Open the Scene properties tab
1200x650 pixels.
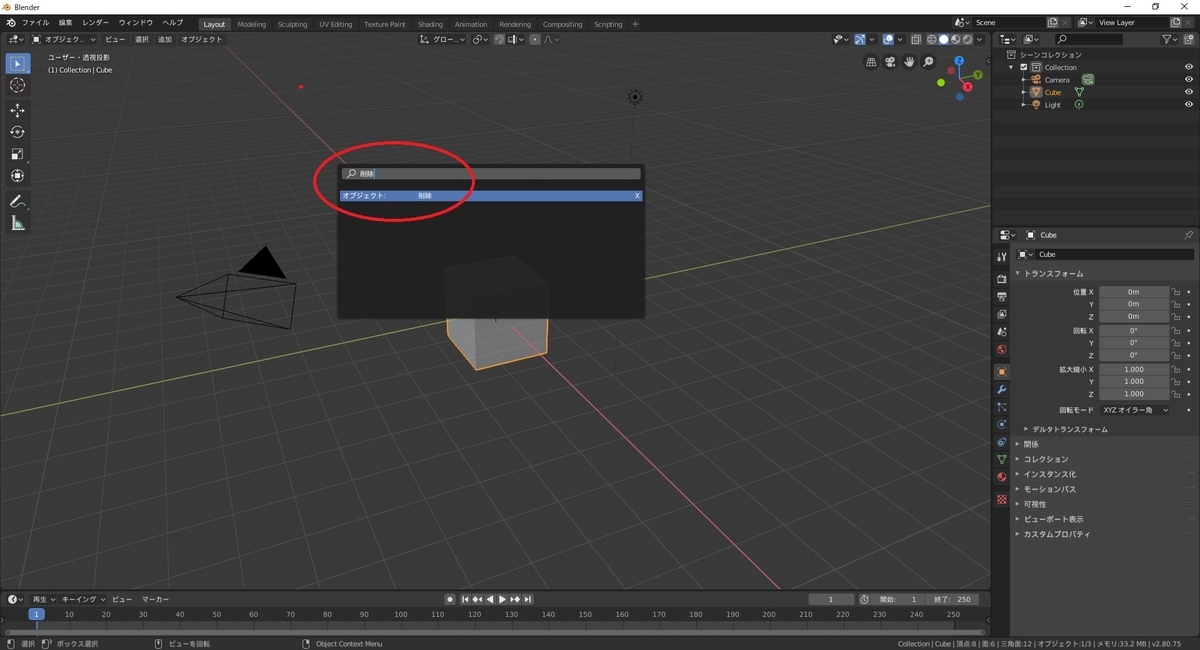(1002, 332)
